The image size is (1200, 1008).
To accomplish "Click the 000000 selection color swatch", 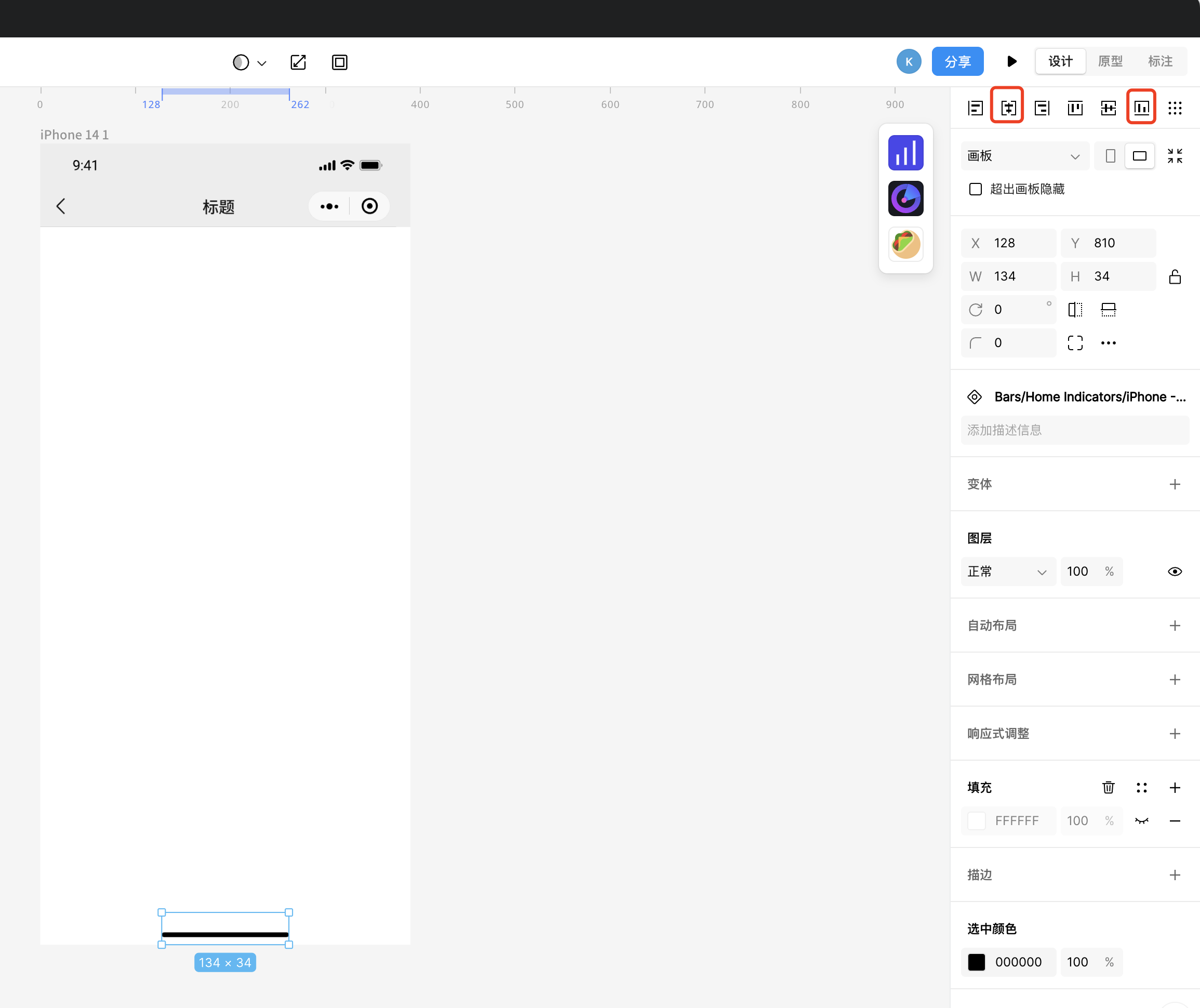I will pos(976,962).
